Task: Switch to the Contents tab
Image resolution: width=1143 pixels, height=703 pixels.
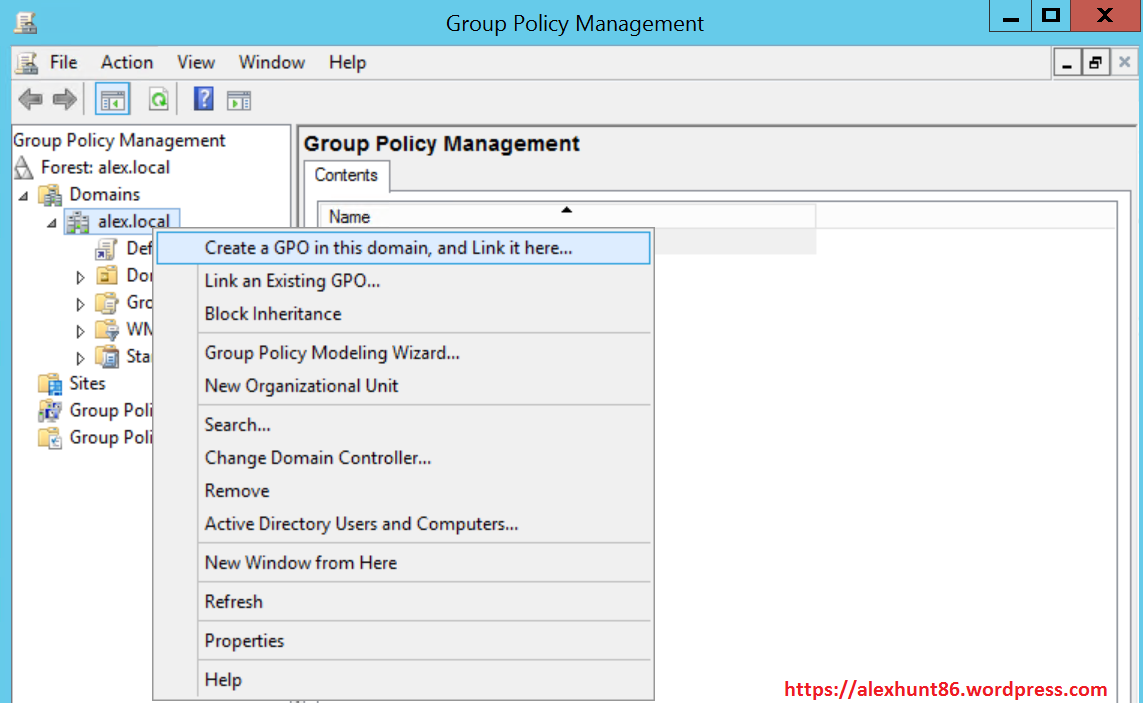Action: (x=346, y=175)
